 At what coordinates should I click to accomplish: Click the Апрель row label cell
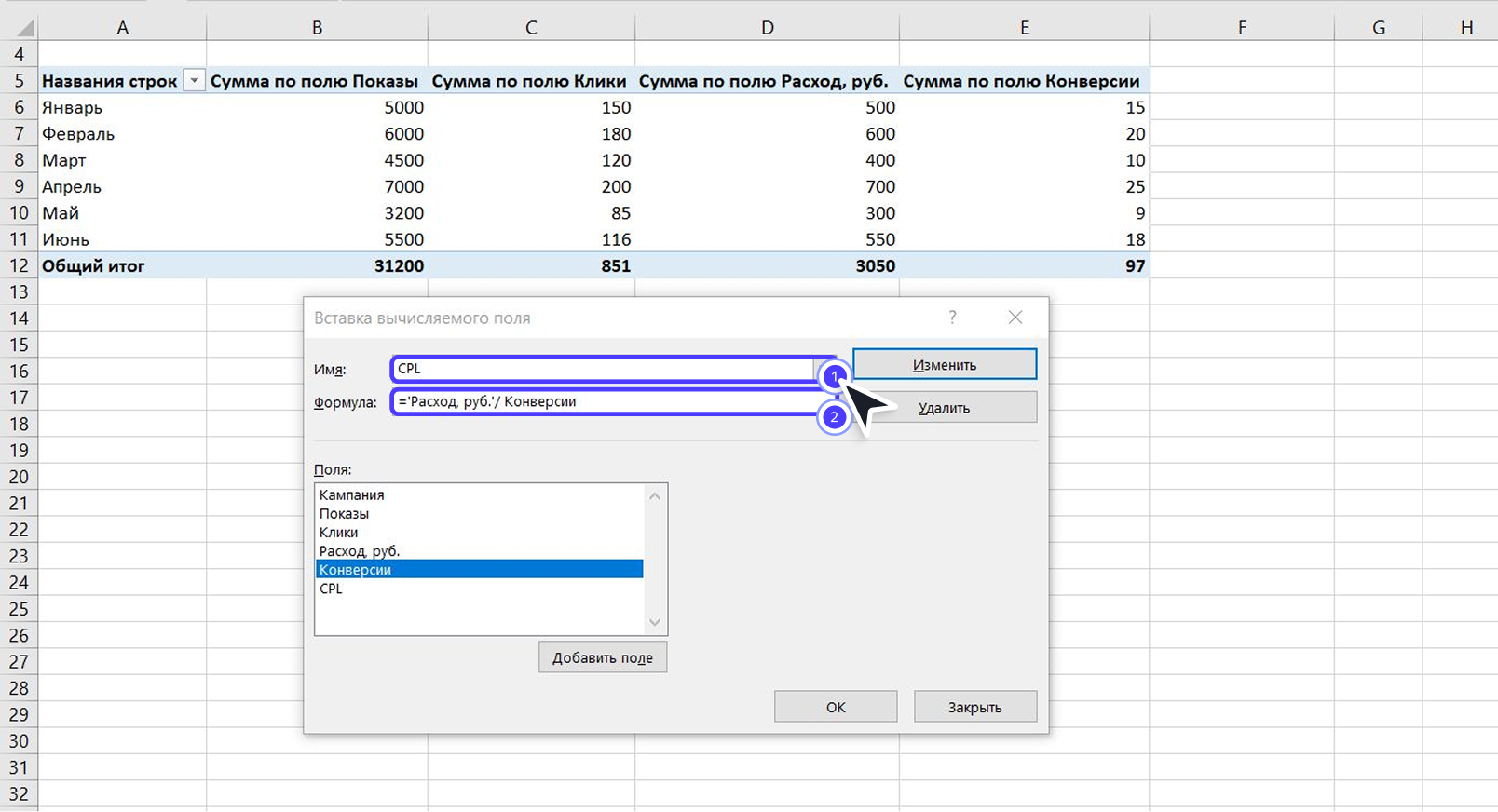[122, 186]
